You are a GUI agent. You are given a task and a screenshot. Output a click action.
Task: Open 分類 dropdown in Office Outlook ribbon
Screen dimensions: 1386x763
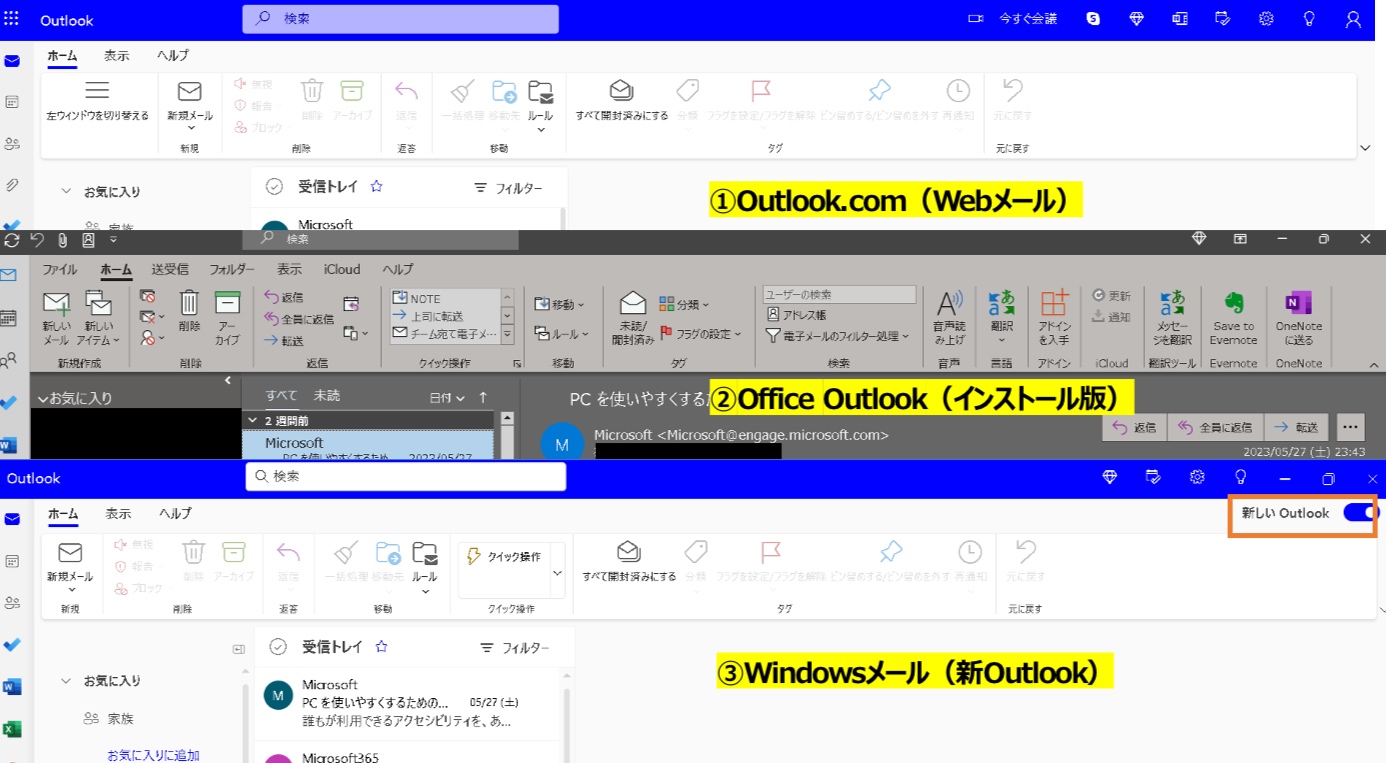[x=685, y=304]
